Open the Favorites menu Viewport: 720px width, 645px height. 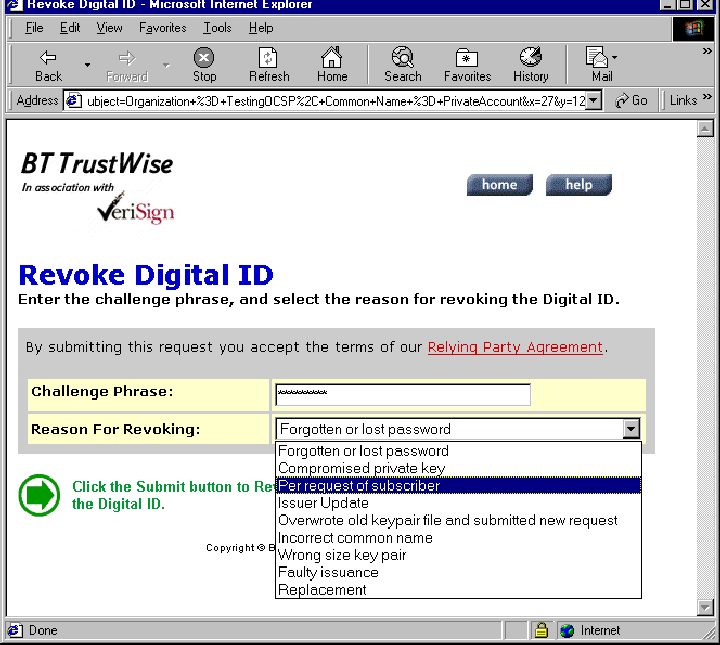click(163, 28)
